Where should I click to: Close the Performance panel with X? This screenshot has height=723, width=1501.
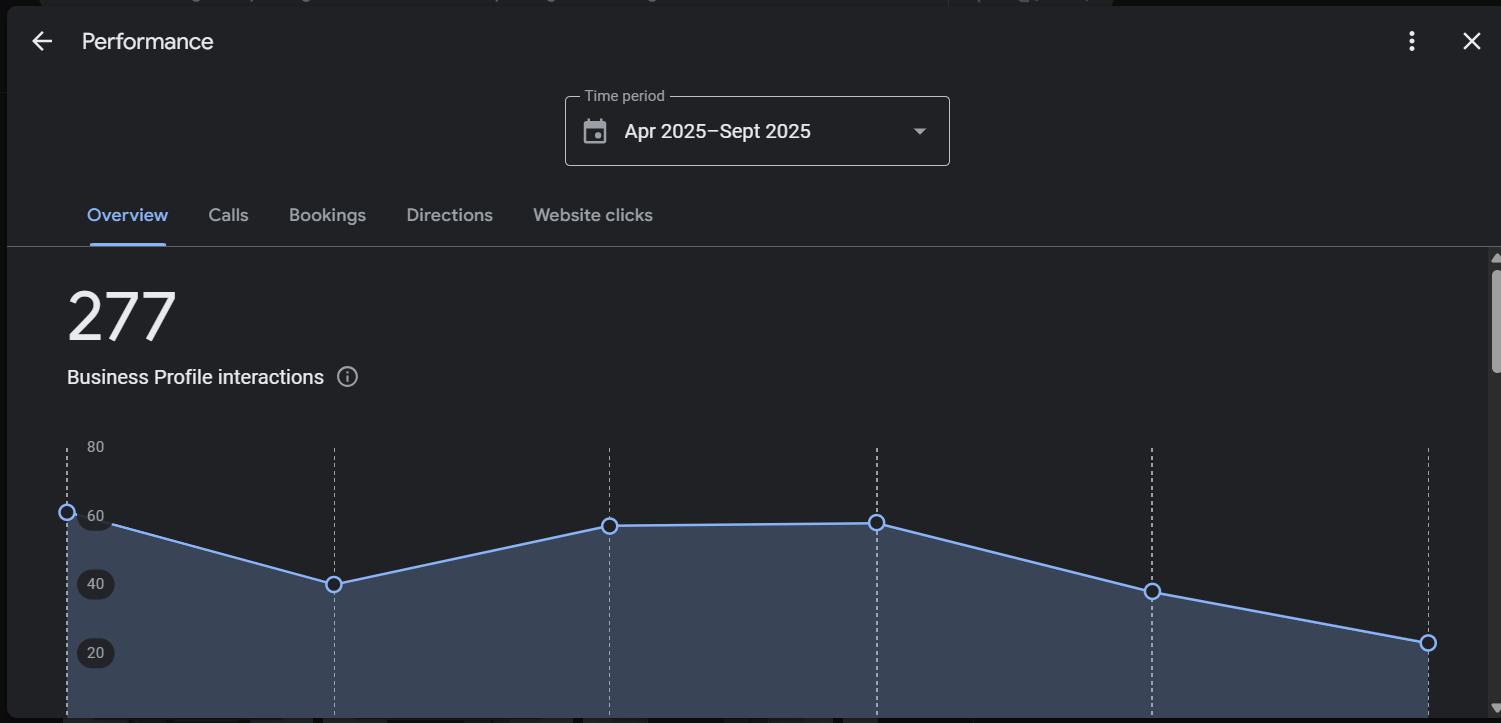point(1471,41)
